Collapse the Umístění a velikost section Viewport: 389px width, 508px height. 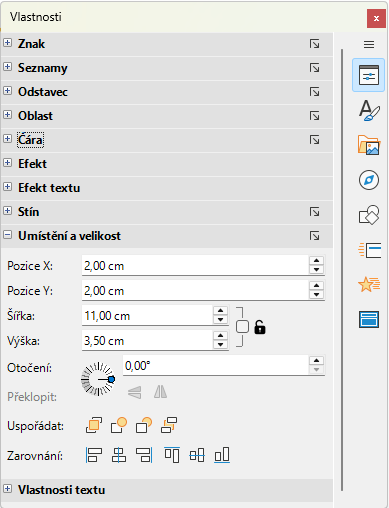point(8,235)
